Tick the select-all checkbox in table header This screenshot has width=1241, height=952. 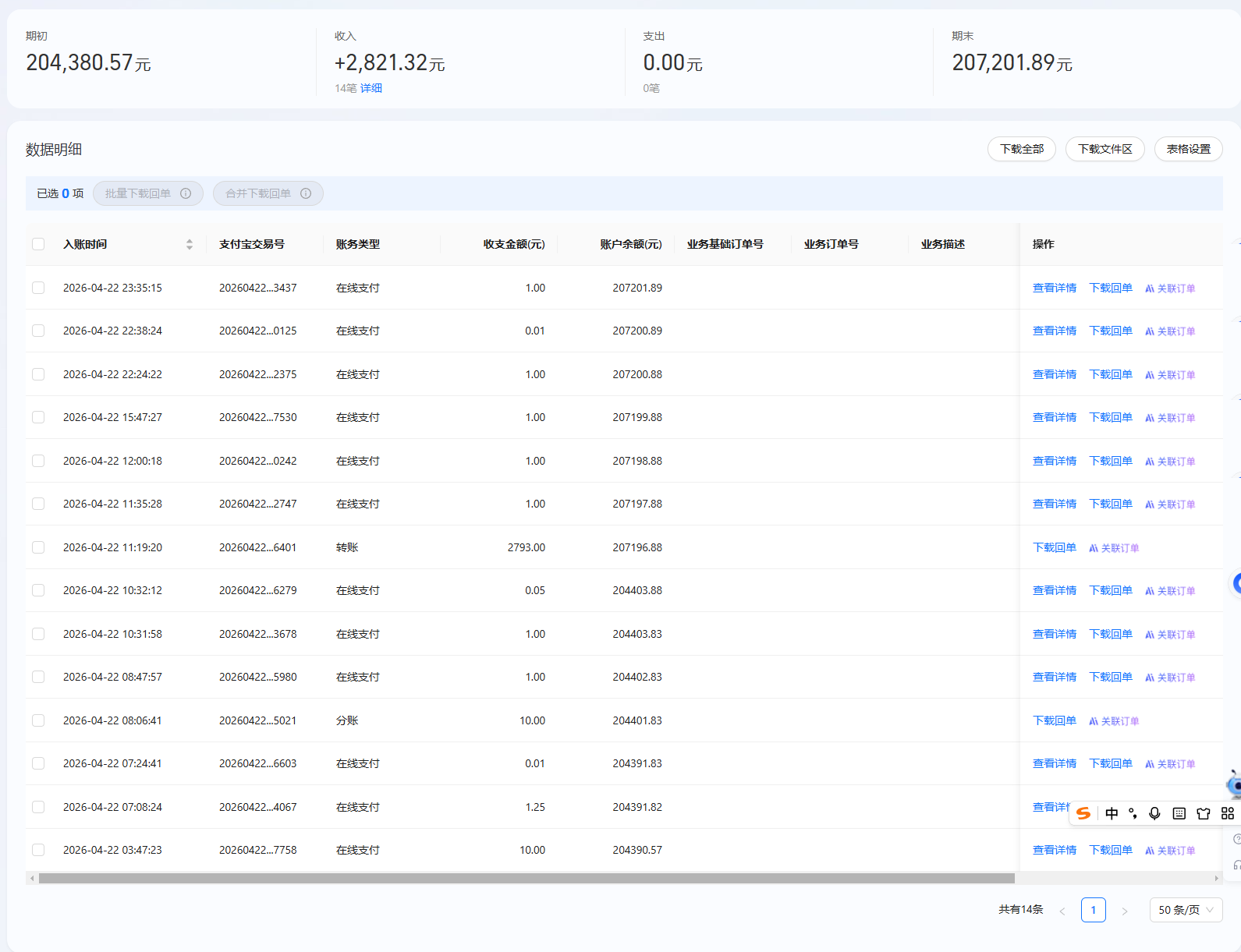point(38,244)
